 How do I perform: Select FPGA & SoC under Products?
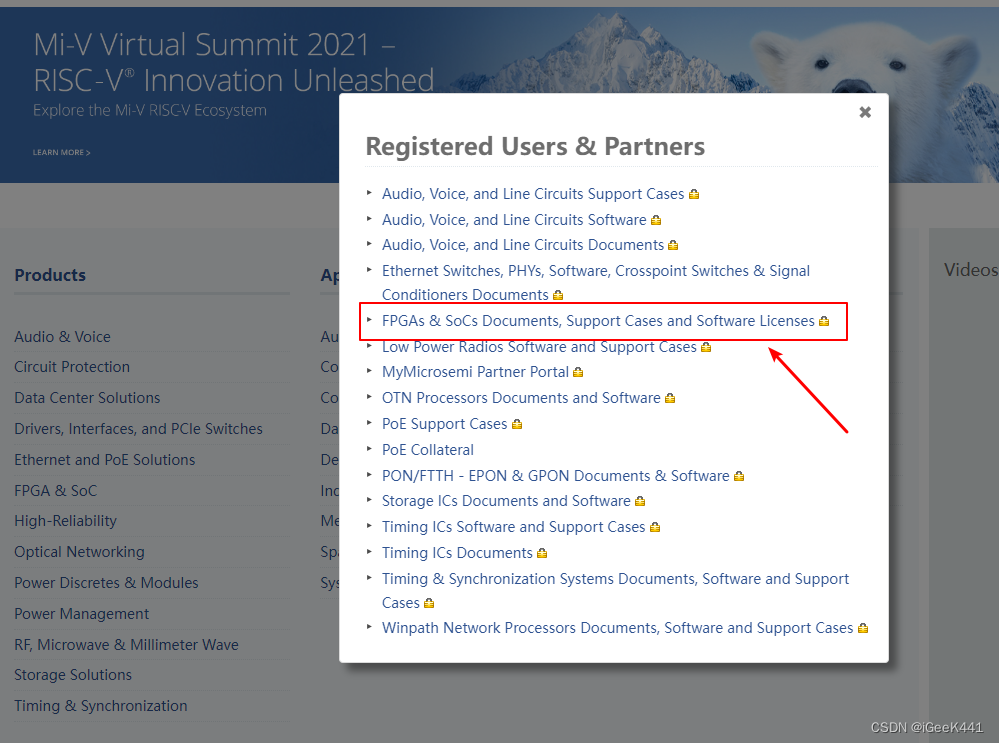pyautogui.click(x=55, y=491)
